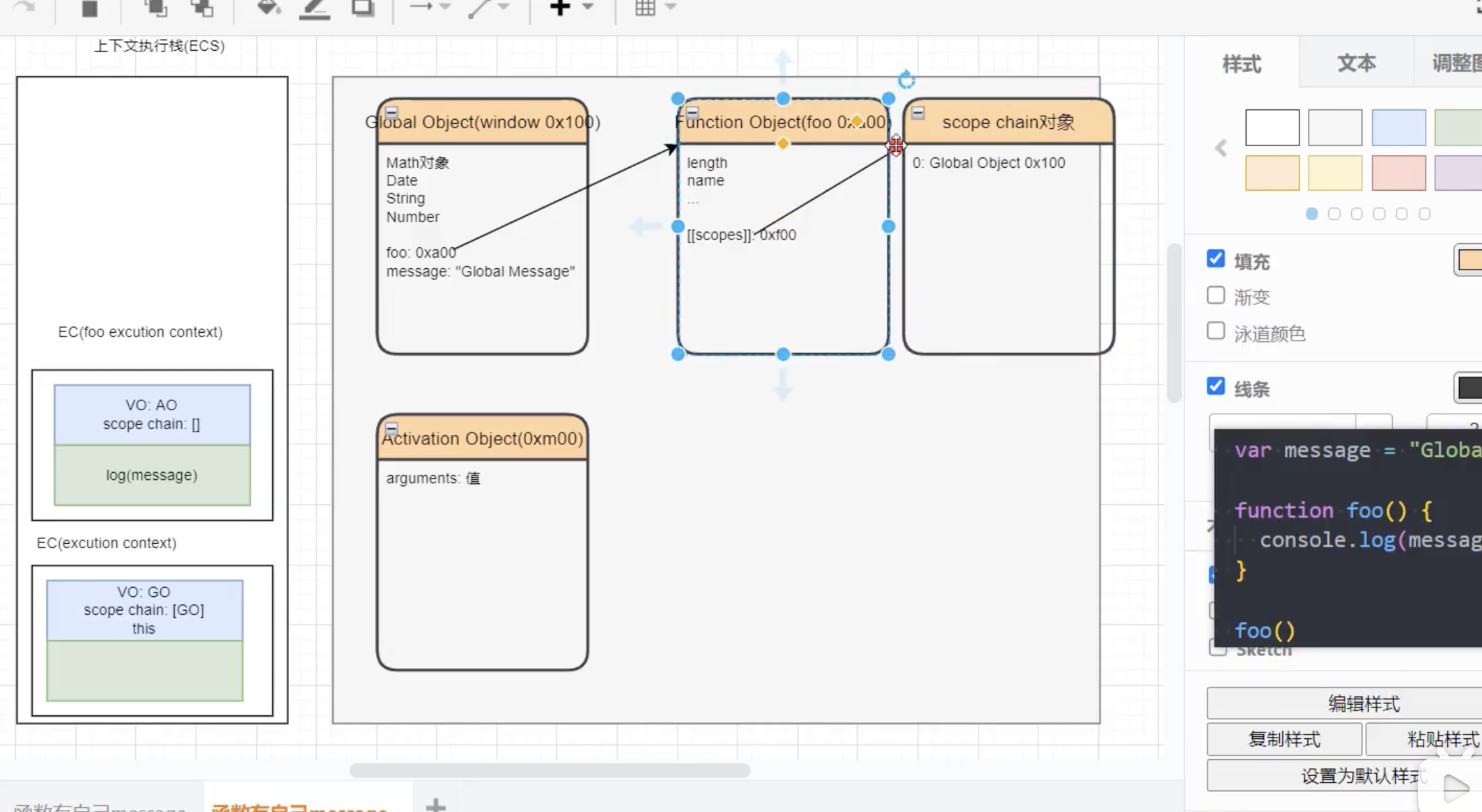Click the Bring to Front icon
The width and height of the screenshot is (1482, 812).
156,8
